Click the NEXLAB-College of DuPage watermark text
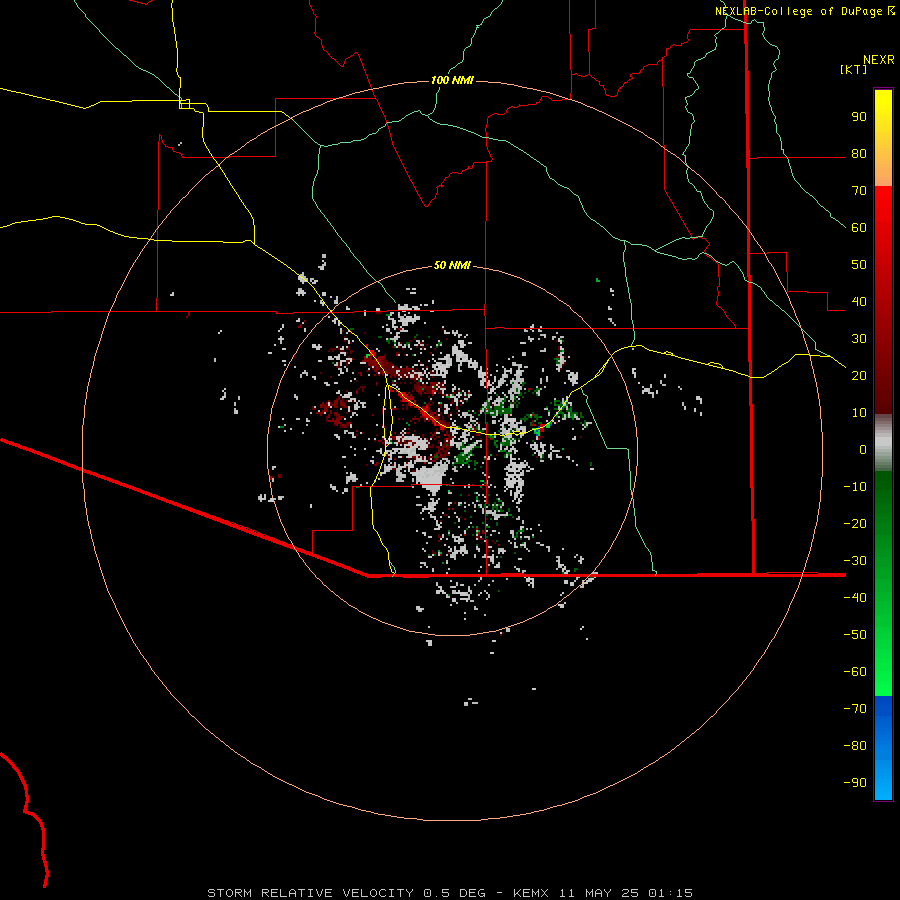Image resolution: width=900 pixels, height=900 pixels. pyautogui.click(x=799, y=11)
